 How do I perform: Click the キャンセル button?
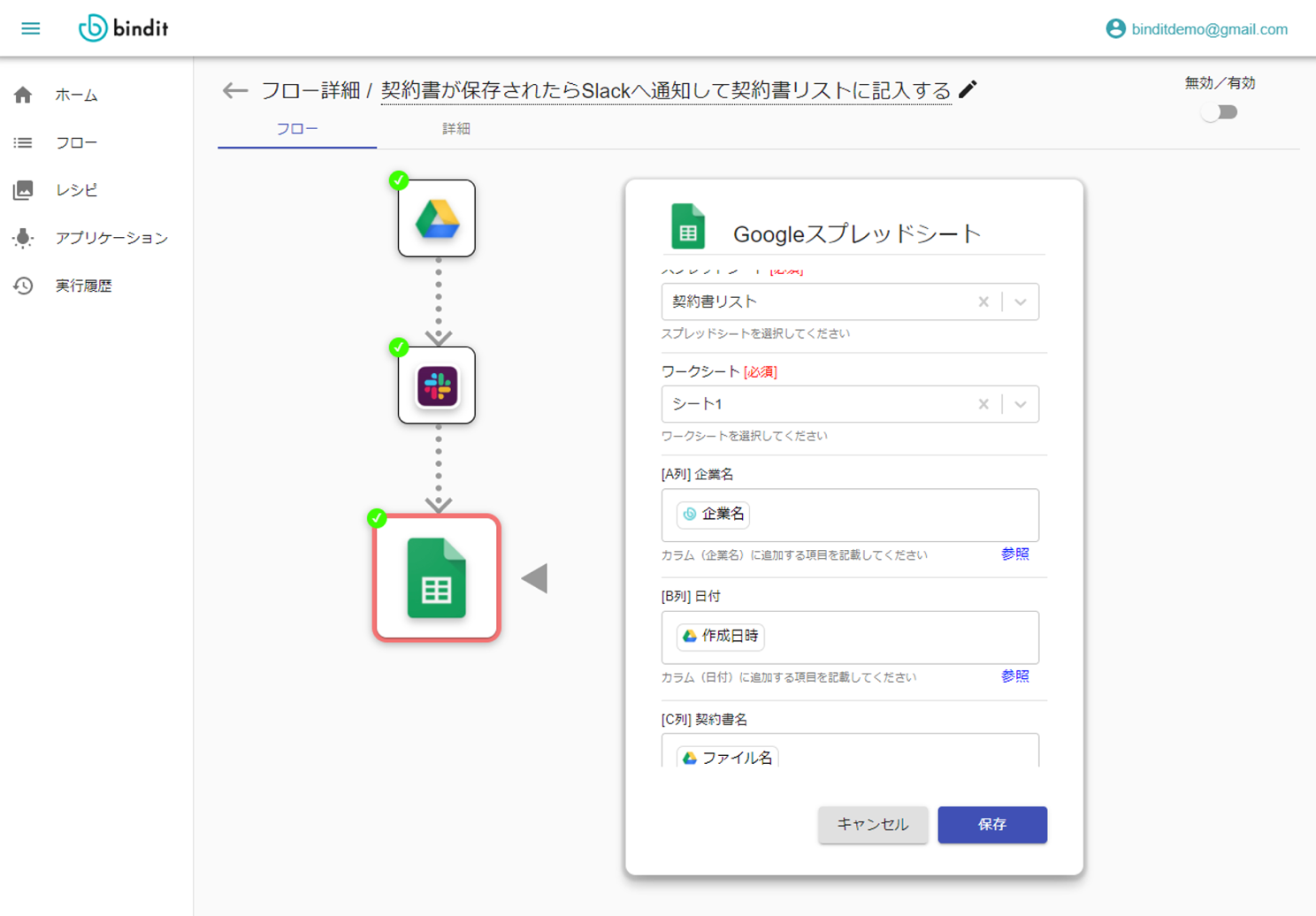click(x=873, y=824)
